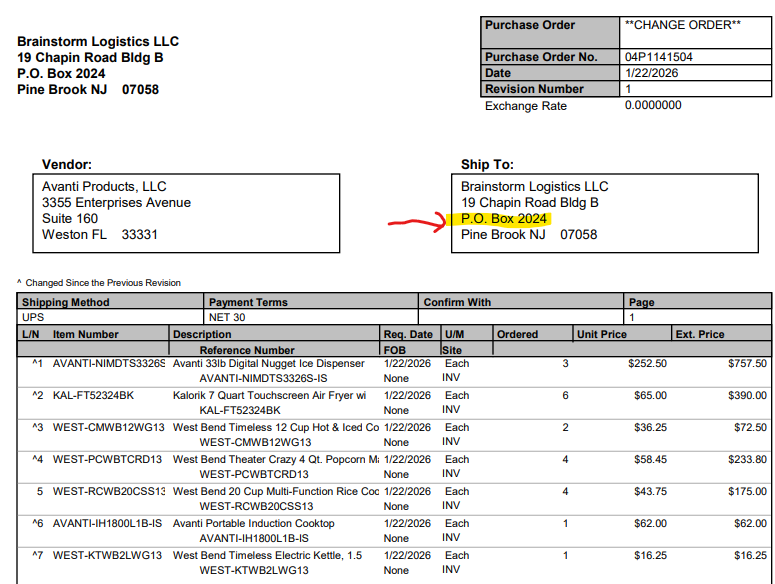Click vendor name Avanti Products, LLC

point(104,187)
